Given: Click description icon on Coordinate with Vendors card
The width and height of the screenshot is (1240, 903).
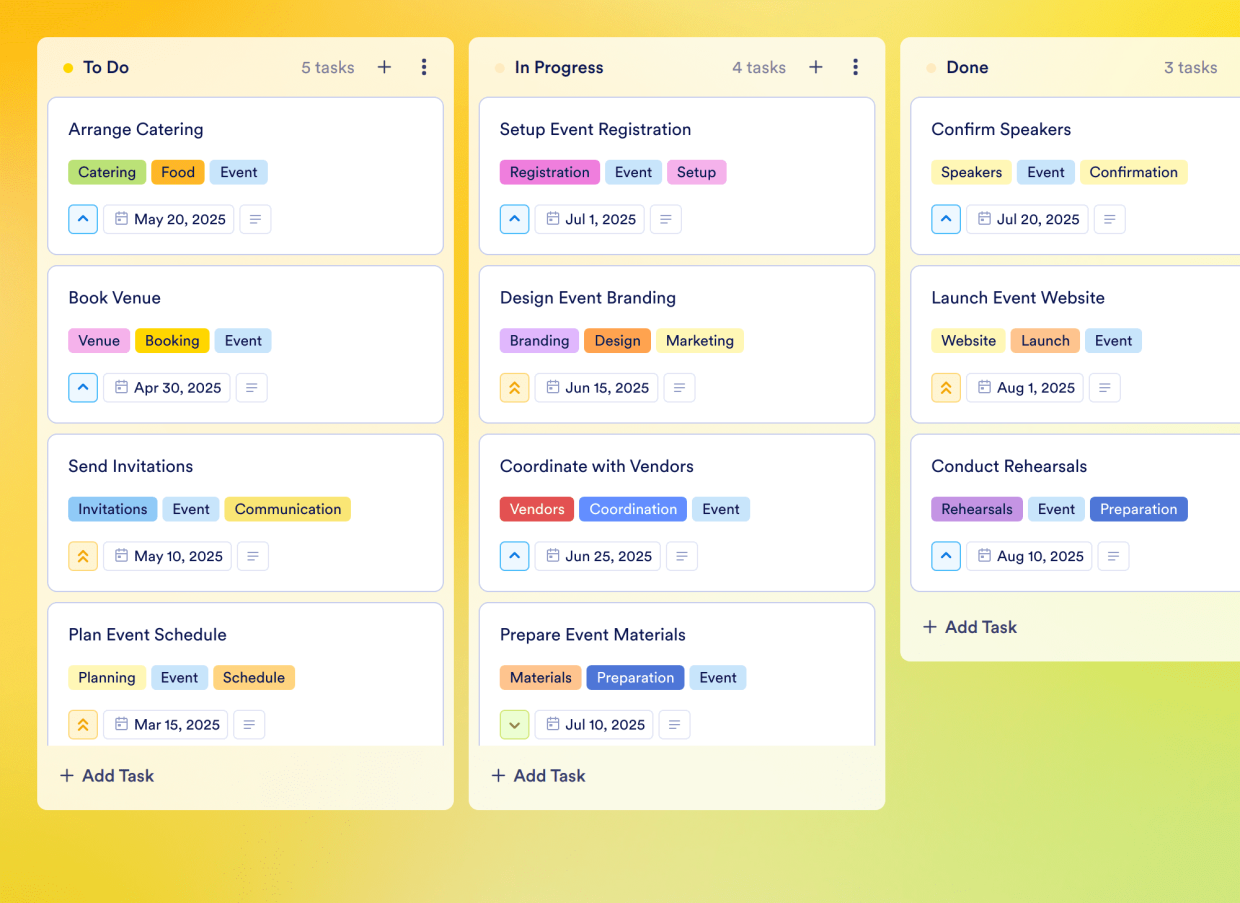Looking at the screenshot, I should tap(682, 557).
